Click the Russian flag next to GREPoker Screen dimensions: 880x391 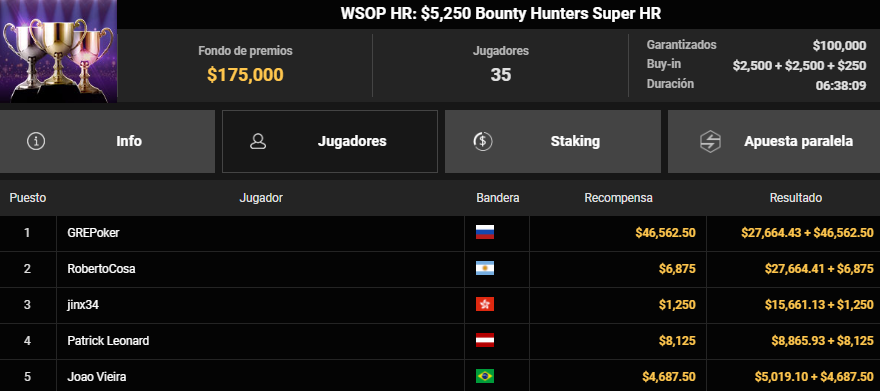[x=485, y=232]
